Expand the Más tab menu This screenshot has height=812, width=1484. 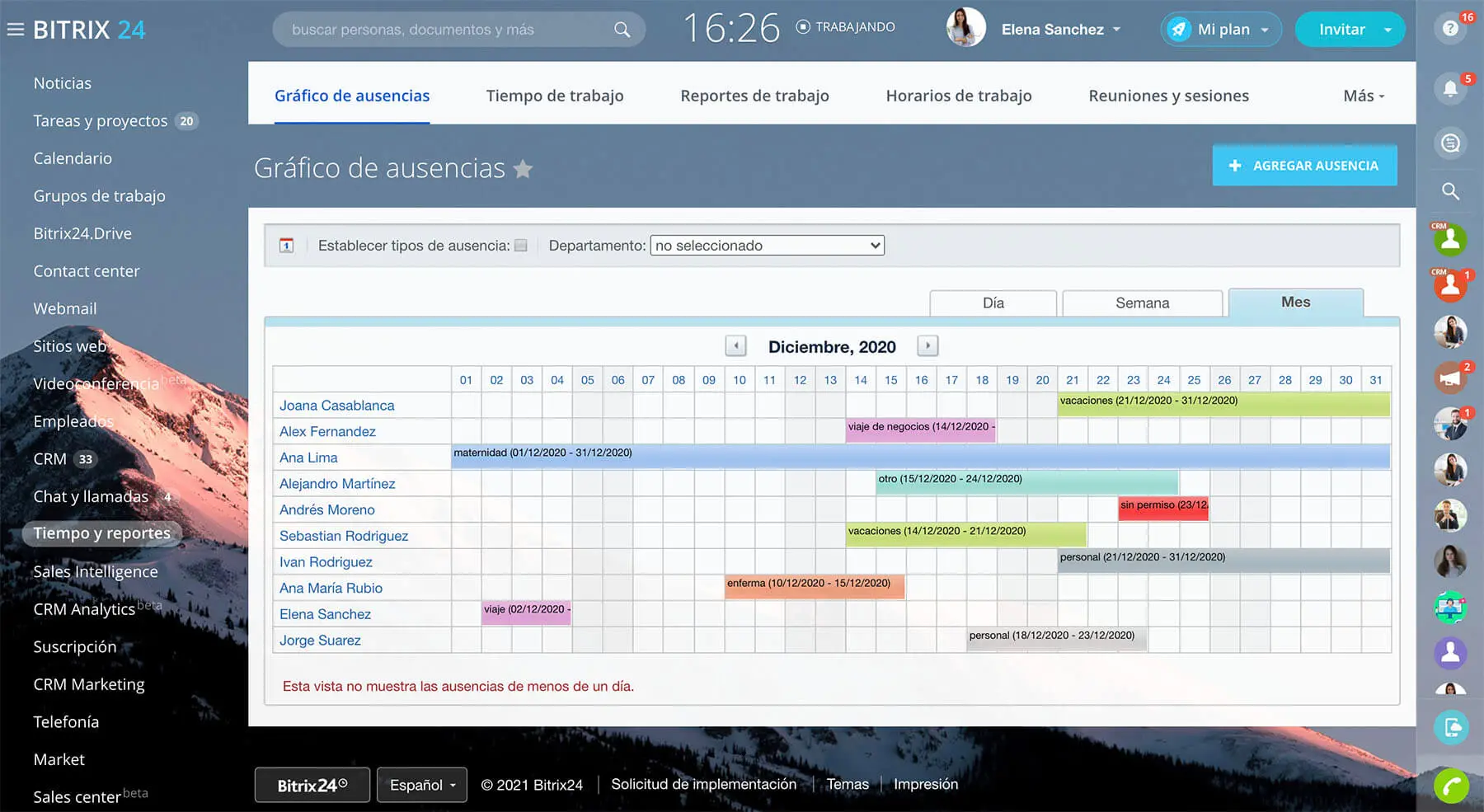1364,96
